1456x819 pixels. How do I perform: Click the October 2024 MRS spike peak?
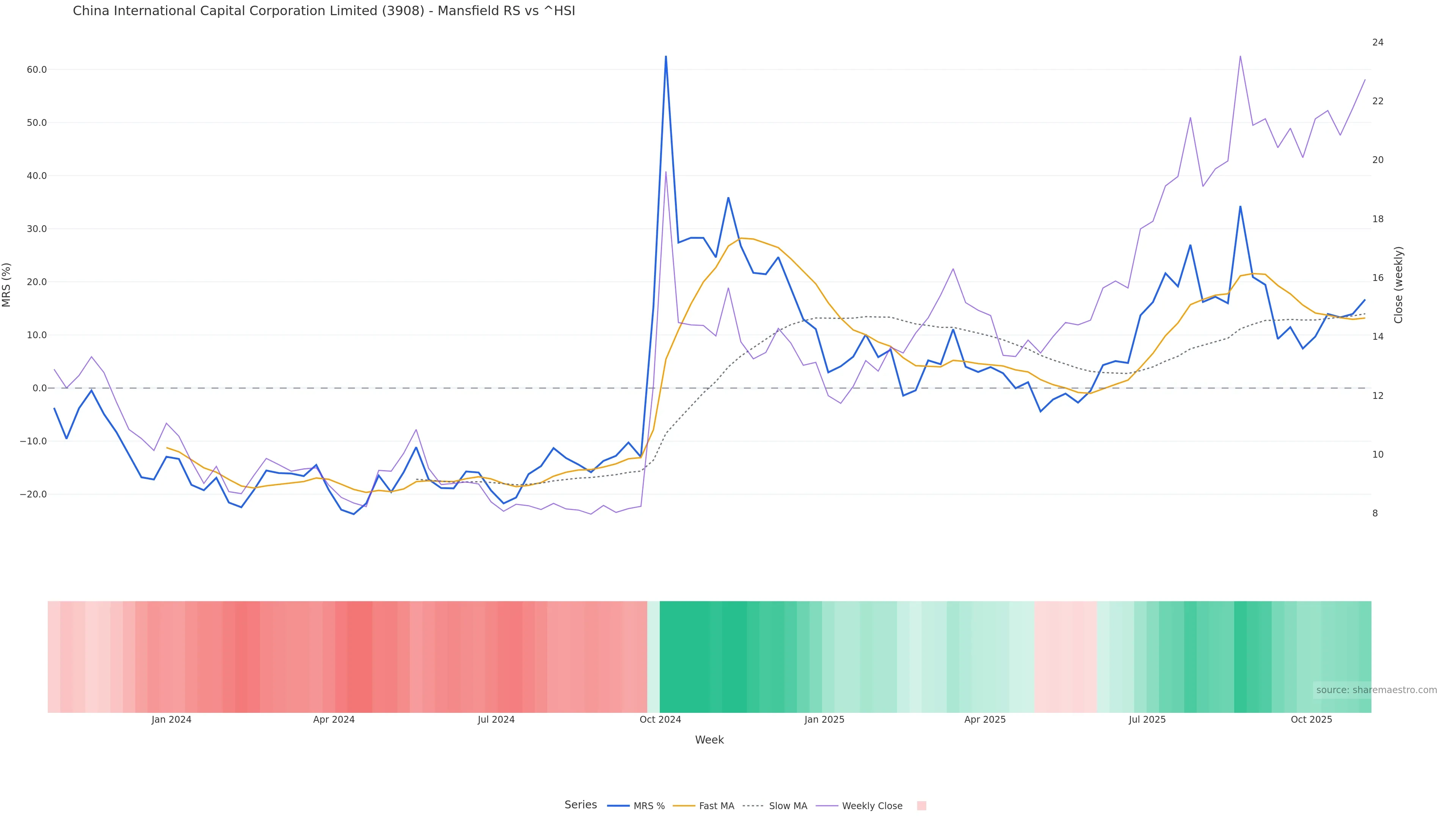click(666, 56)
